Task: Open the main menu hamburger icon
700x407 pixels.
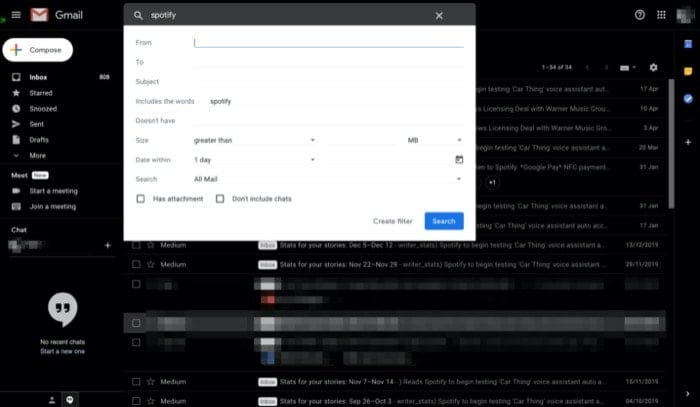Action: tap(16, 15)
